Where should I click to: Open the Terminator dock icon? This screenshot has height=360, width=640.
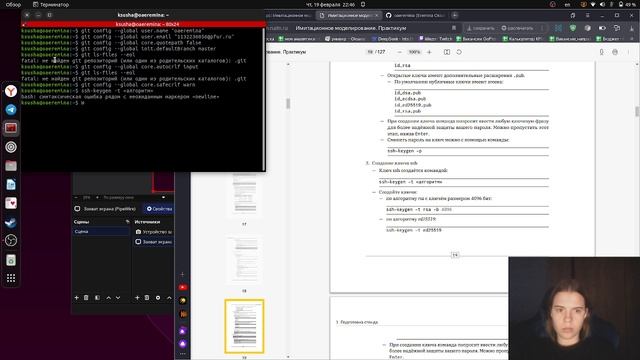(11, 128)
